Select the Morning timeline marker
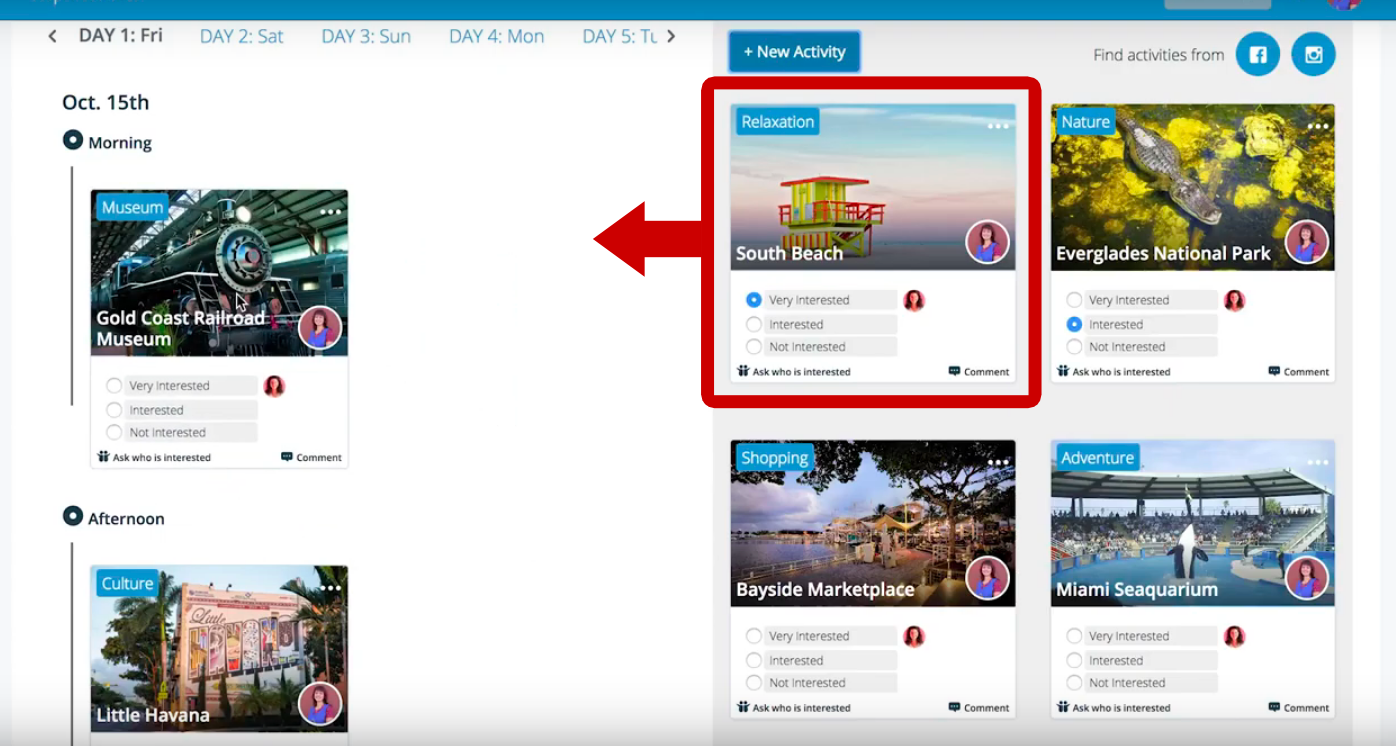The height and width of the screenshot is (746, 1396). coord(73,140)
